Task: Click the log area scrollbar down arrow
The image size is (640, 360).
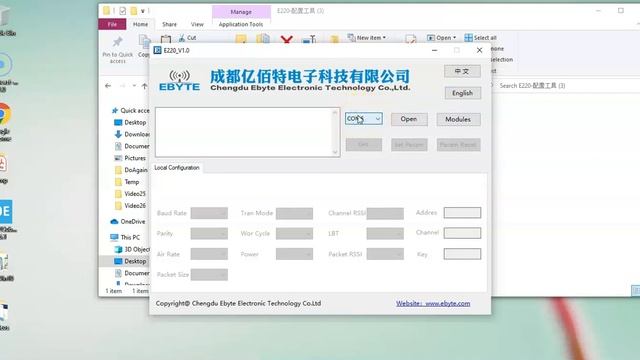Action: pyautogui.click(x=335, y=152)
